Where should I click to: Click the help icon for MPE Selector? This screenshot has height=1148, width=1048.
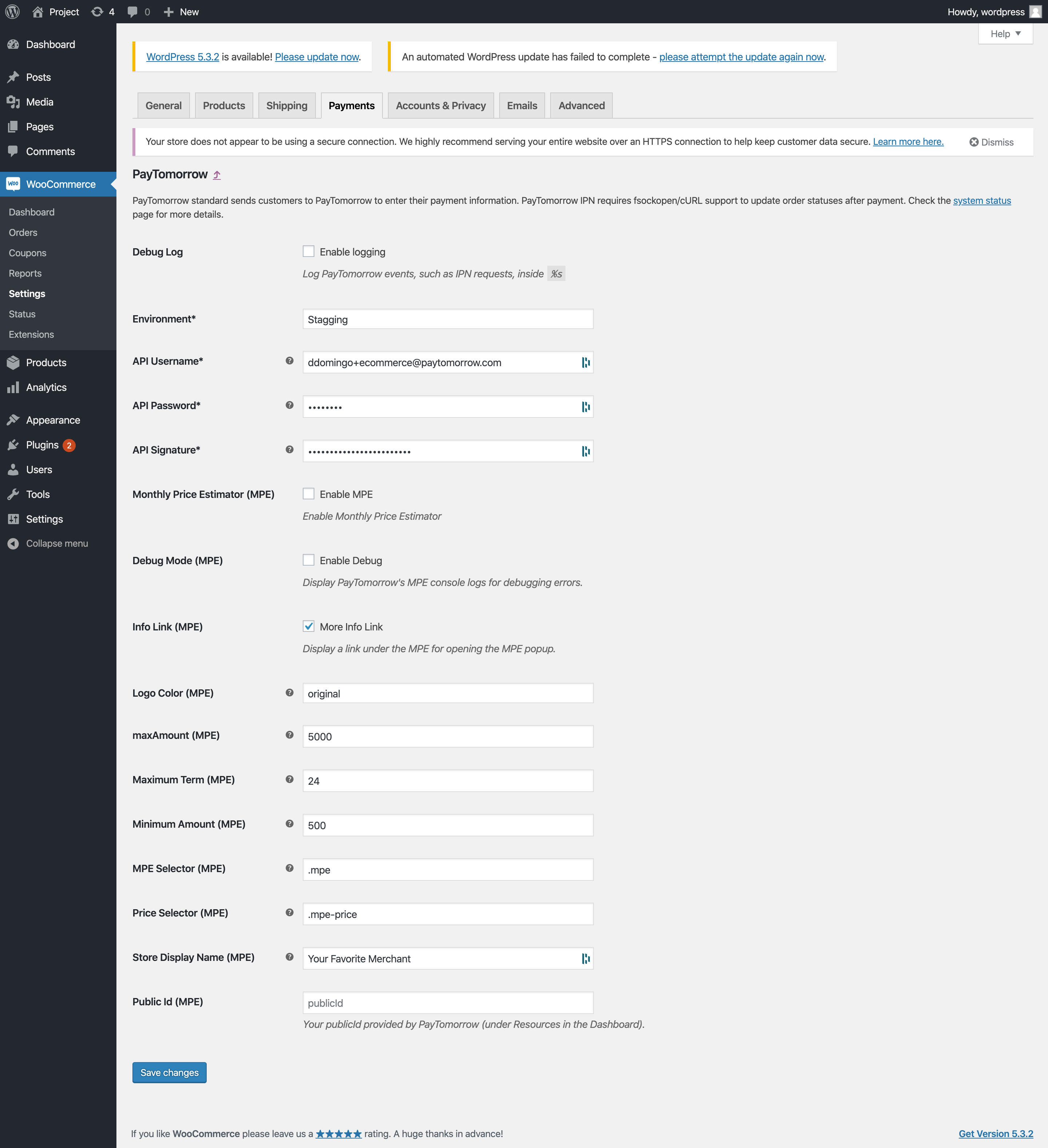click(x=290, y=868)
